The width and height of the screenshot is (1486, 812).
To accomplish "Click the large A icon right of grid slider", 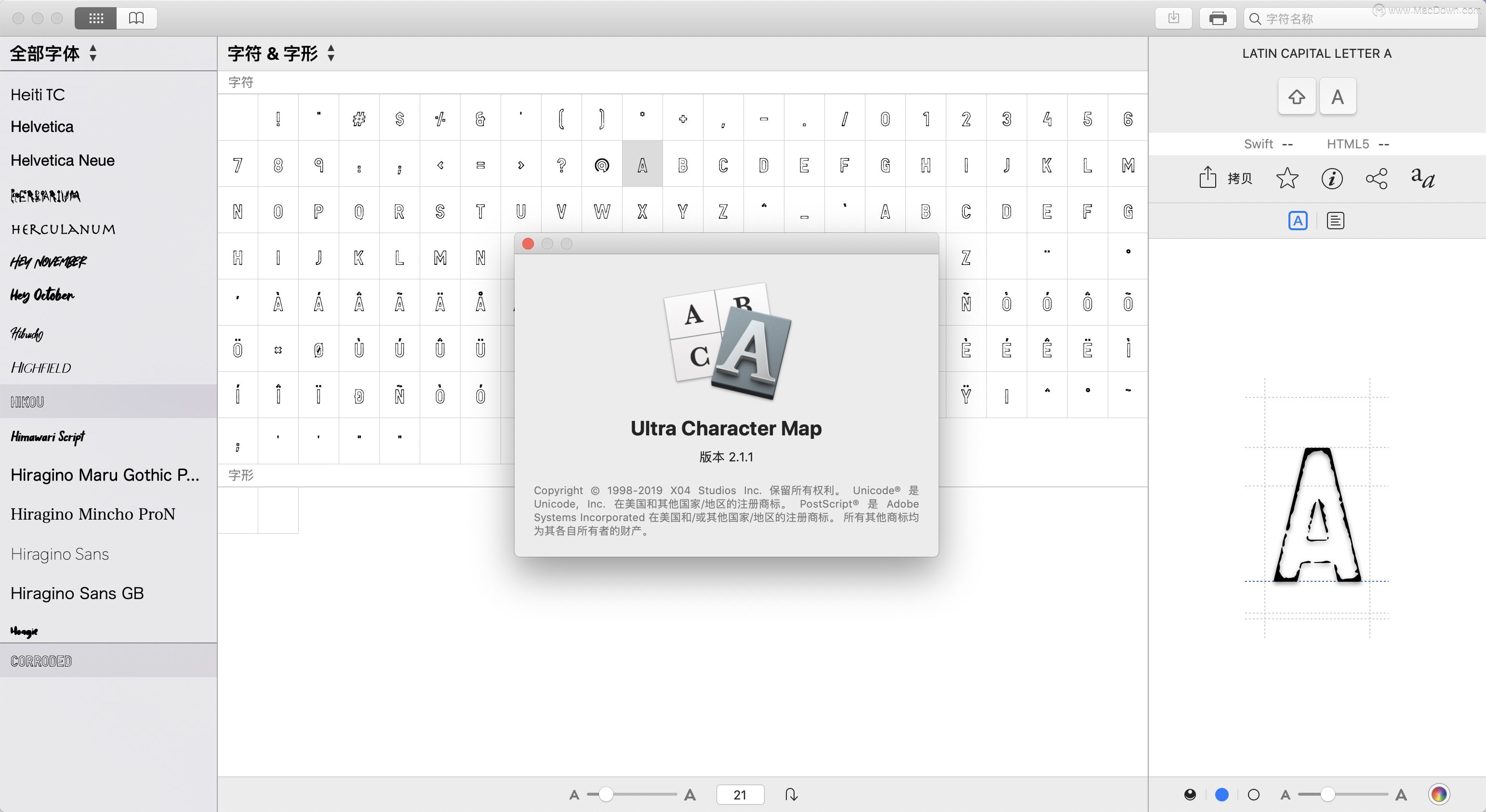I will click(x=690, y=795).
